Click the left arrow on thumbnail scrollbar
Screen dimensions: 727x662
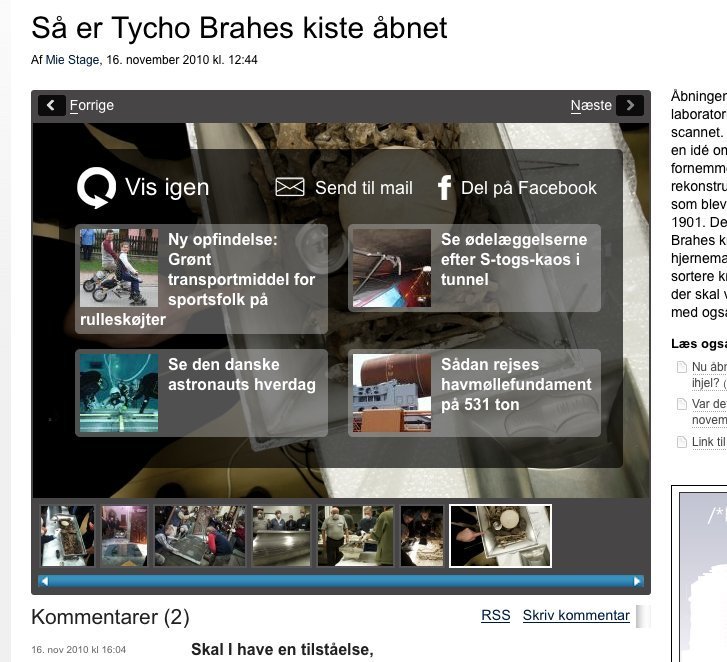tap(44, 581)
